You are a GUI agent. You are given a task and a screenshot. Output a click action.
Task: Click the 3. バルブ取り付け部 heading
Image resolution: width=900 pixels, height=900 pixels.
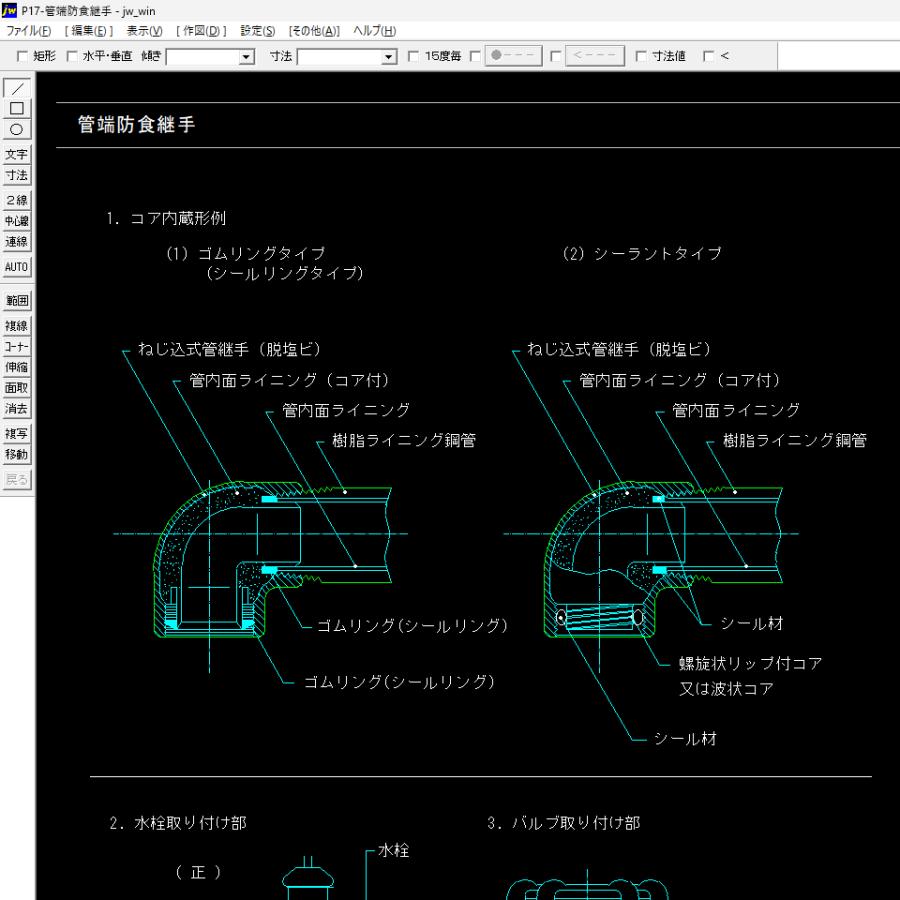(564, 823)
